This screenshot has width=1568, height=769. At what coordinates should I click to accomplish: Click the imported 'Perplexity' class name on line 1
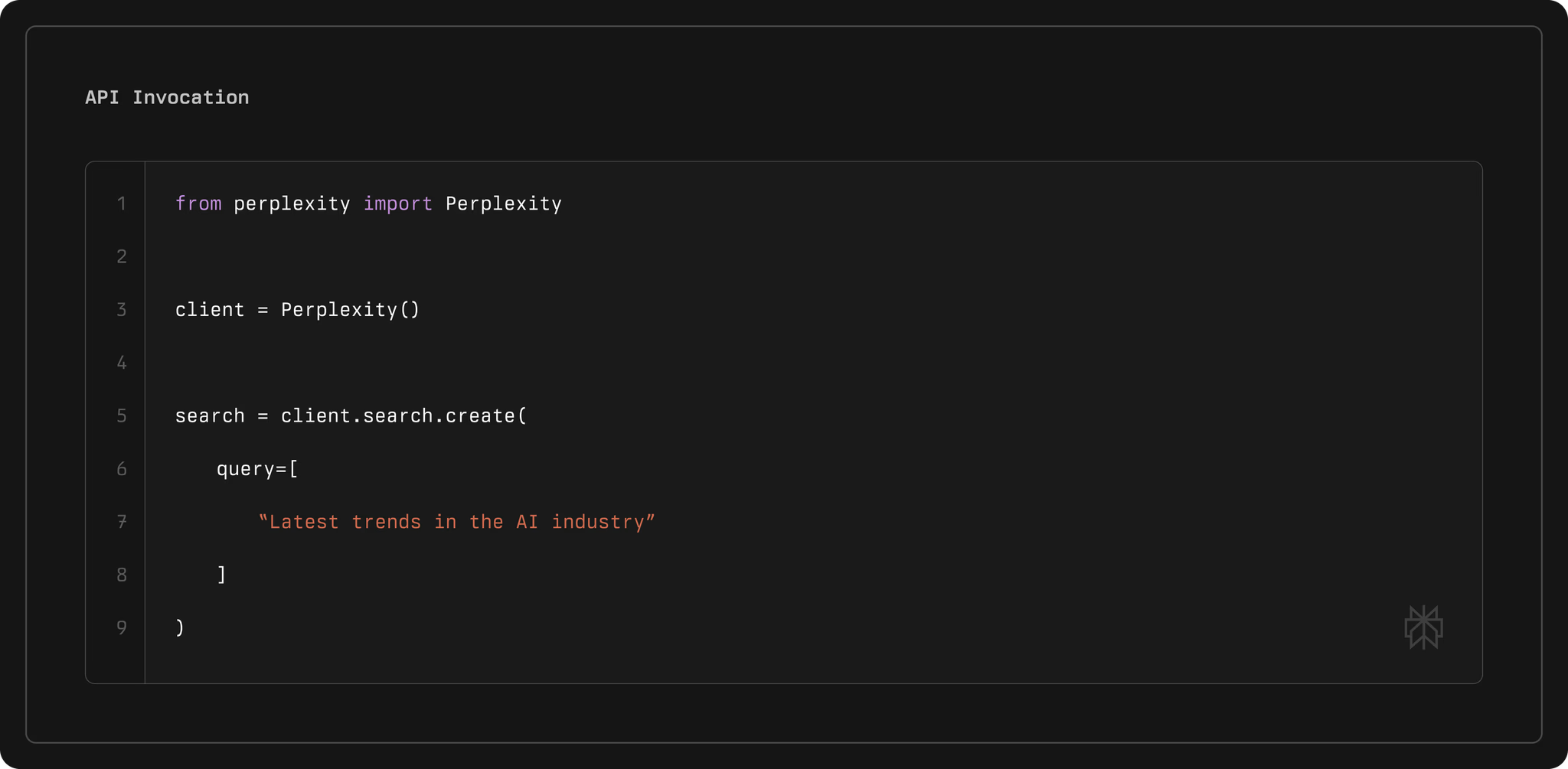503,204
